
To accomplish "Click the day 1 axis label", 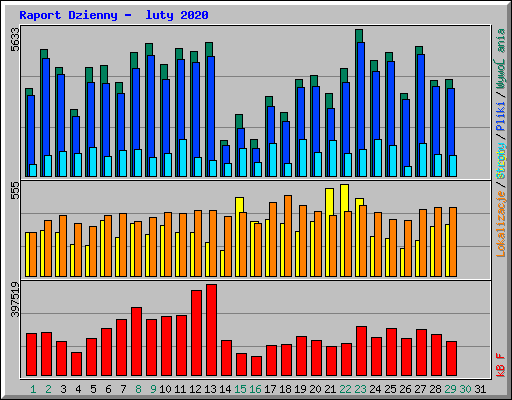I will 33,389.
